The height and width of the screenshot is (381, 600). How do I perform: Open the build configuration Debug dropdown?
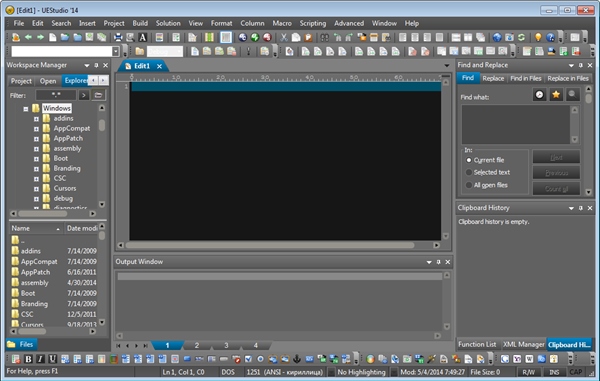[165, 51]
